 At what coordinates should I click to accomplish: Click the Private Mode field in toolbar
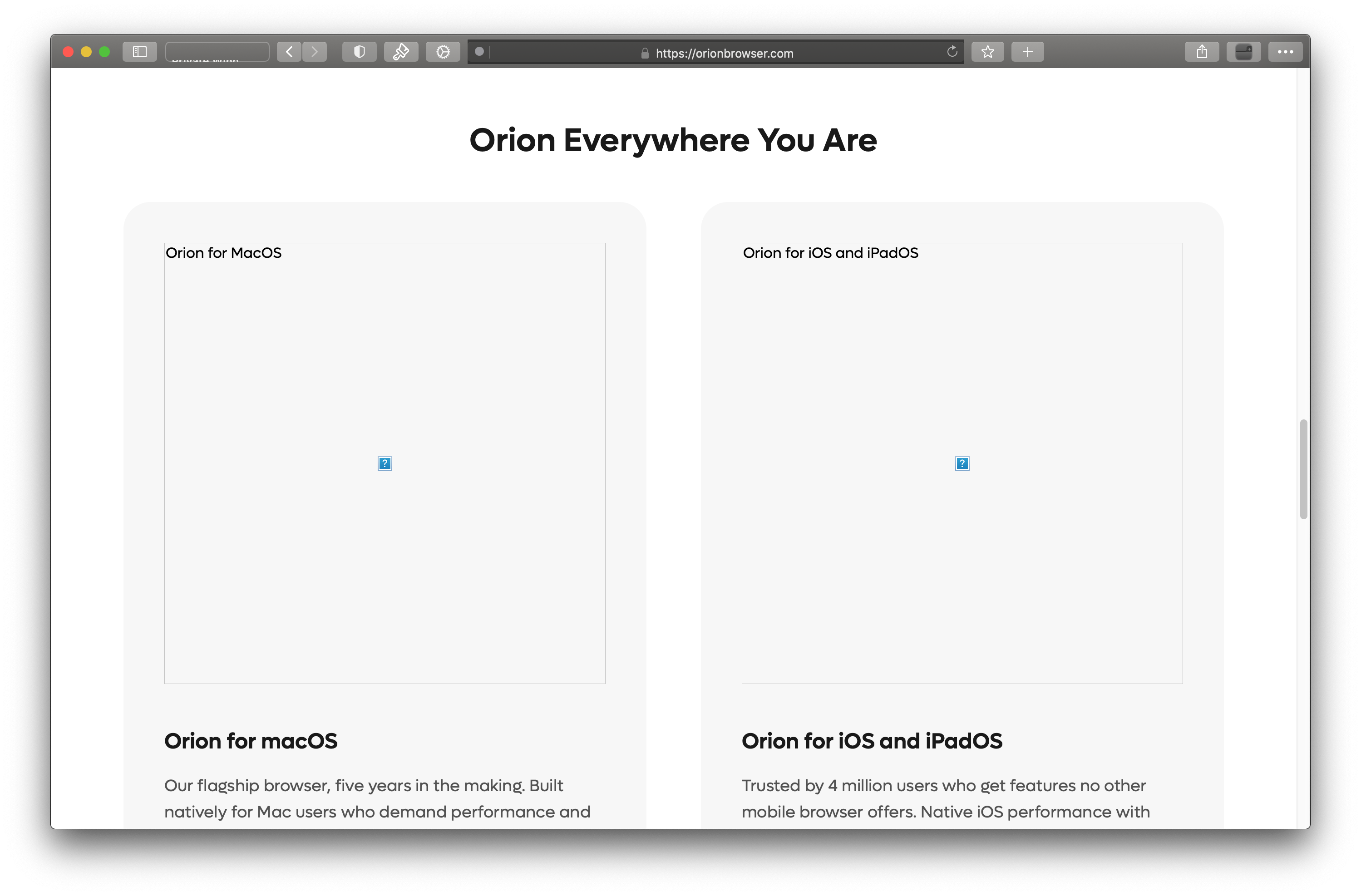[217, 52]
